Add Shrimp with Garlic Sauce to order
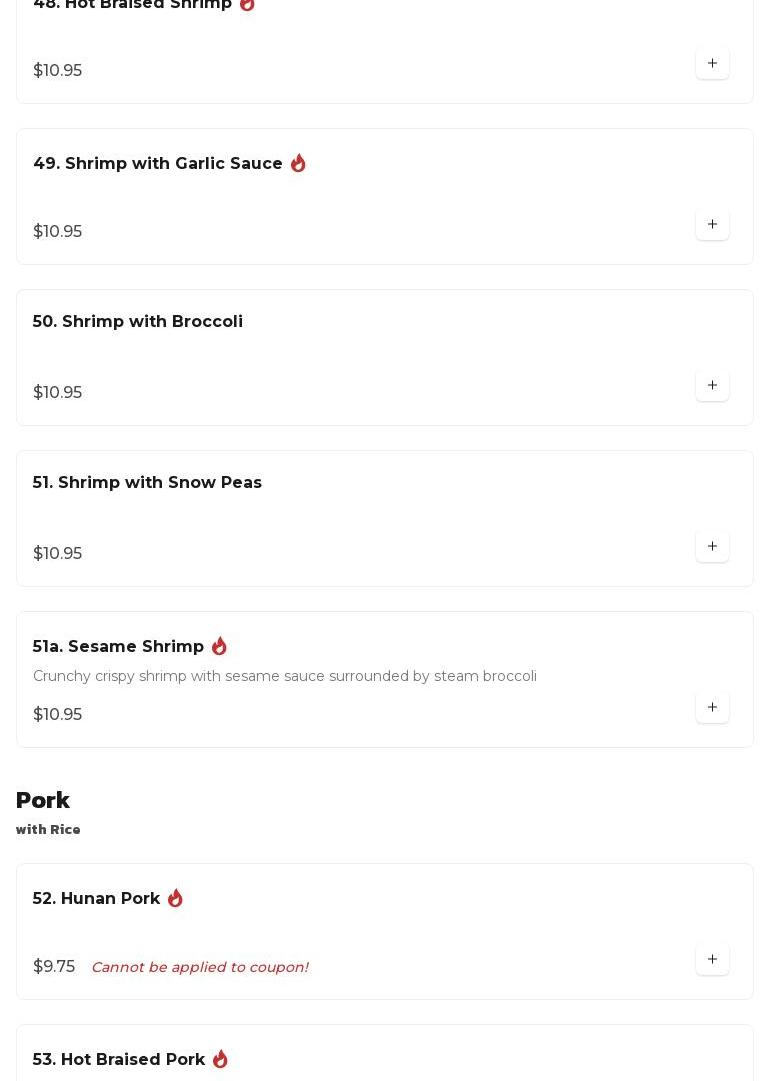The height and width of the screenshot is (1081, 770). point(712,224)
